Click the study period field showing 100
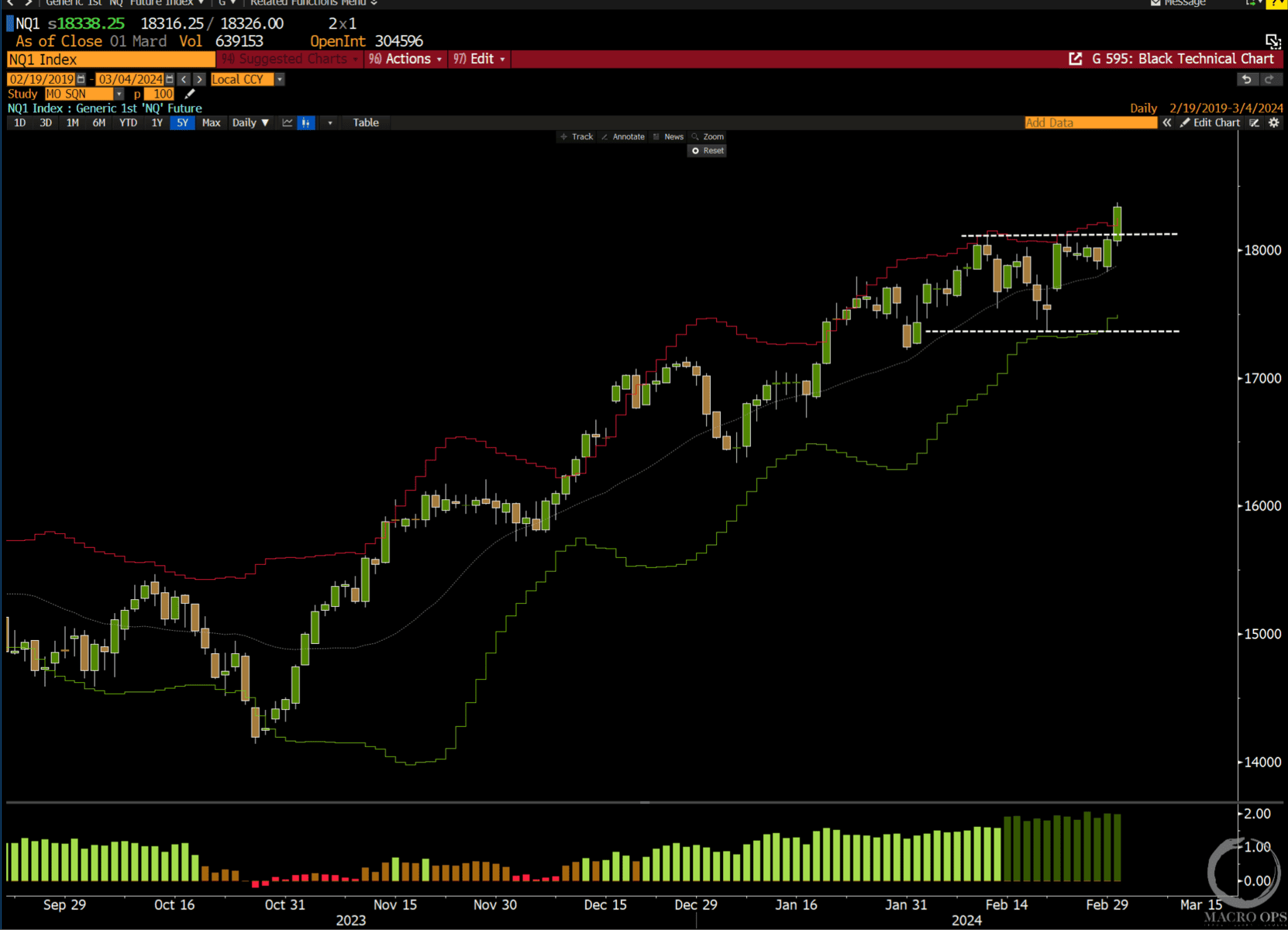This screenshot has width=1288, height=930. 159,94
